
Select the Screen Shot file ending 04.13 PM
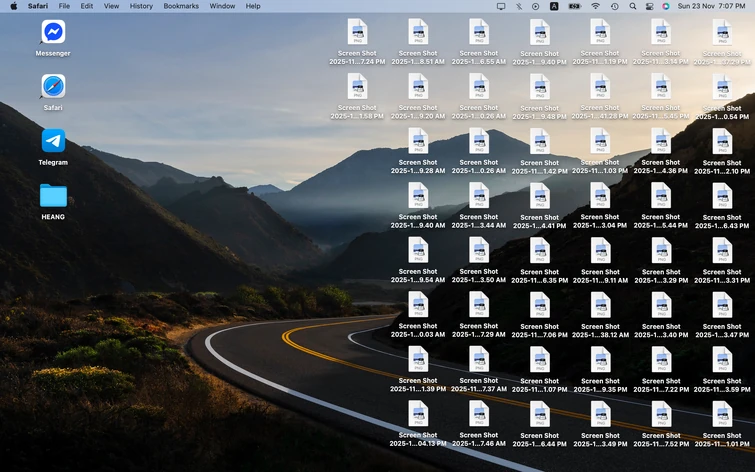point(418,415)
